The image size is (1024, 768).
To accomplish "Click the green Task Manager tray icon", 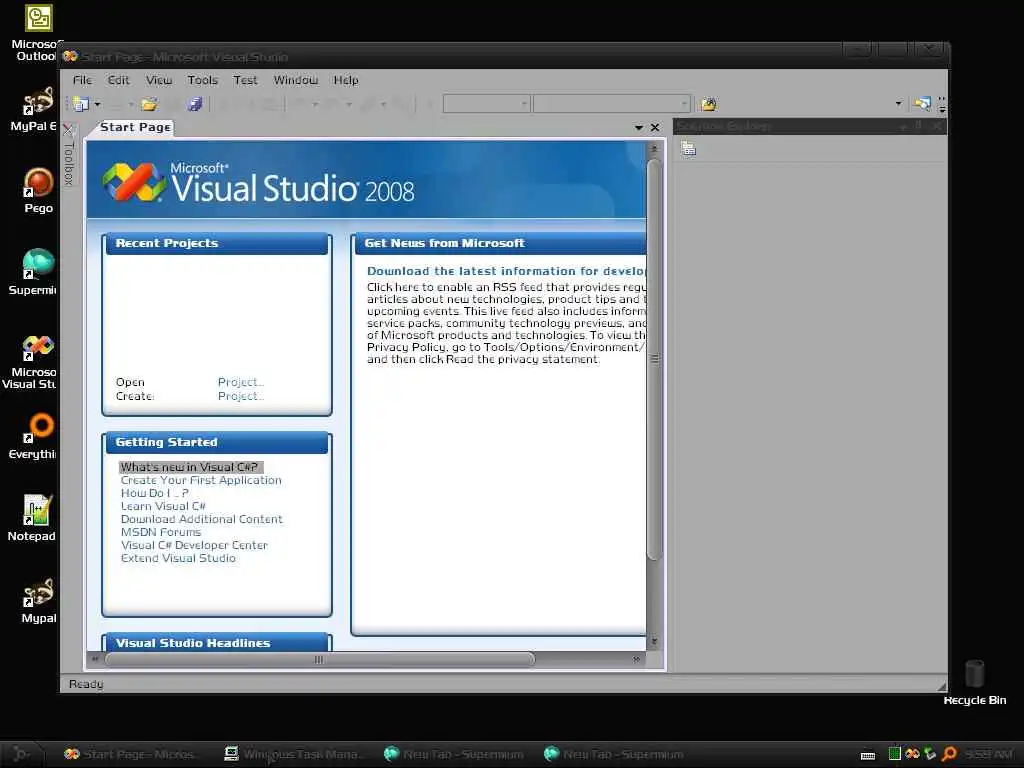I will coord(895,754).
